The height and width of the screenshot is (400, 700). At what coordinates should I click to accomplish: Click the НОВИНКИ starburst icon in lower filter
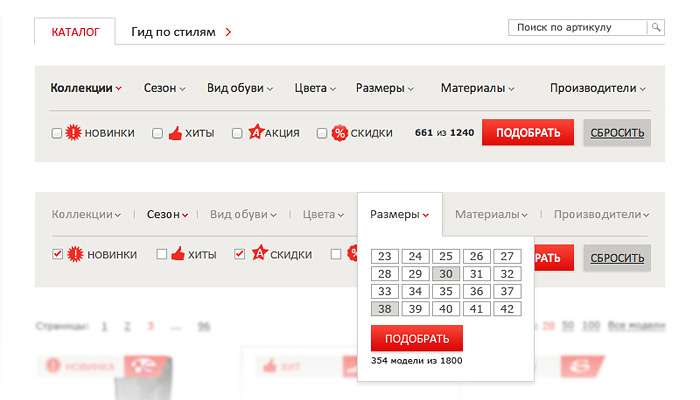pyautogui.click(x=75, y=254)
